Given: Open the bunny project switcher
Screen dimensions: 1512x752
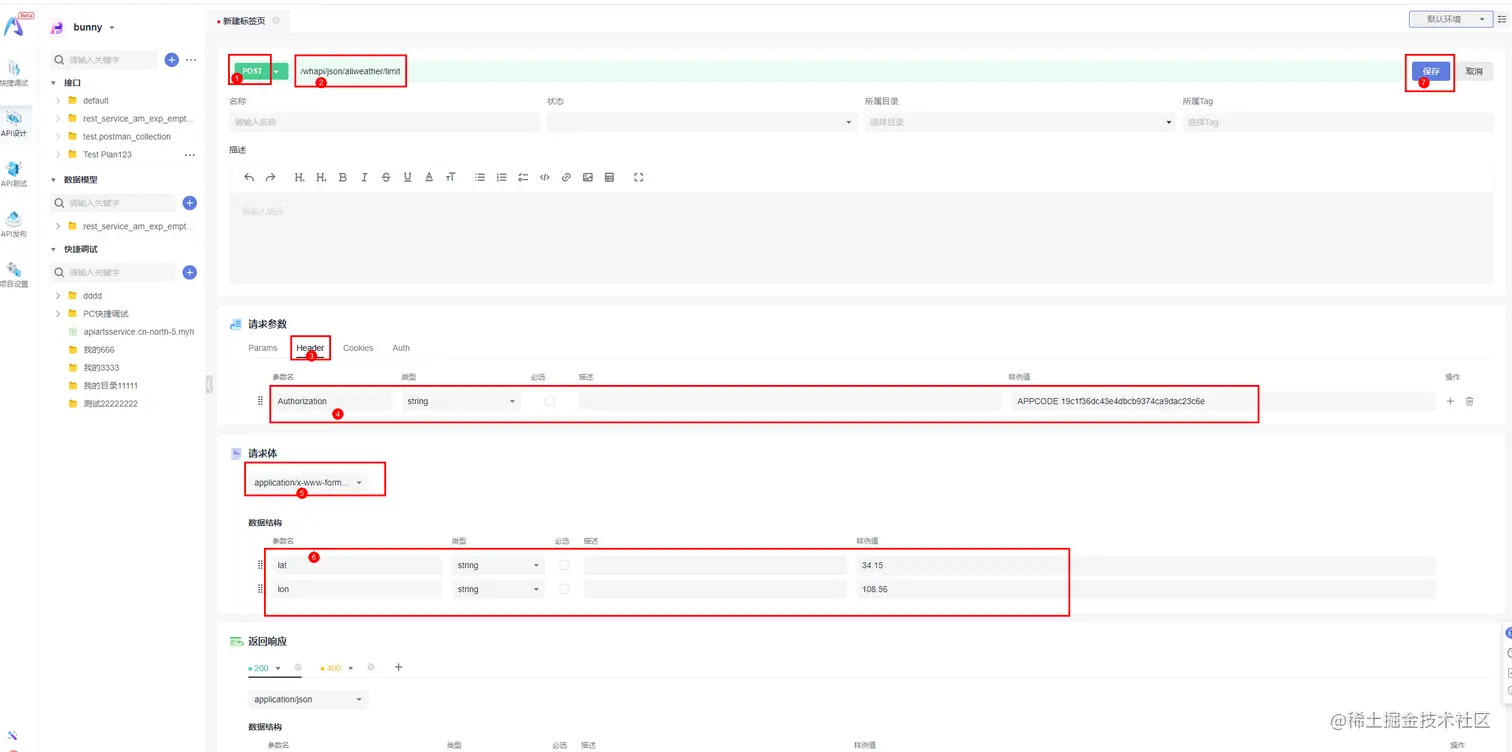Looking at the screenshot, I should [x=92, y=27].
